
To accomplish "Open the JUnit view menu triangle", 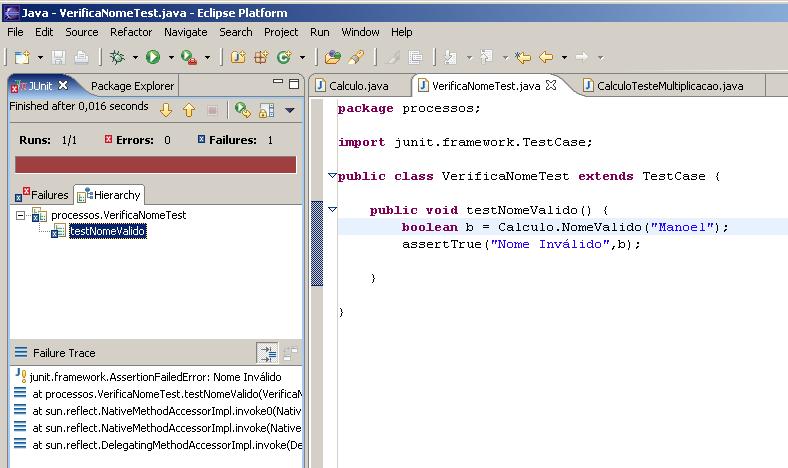I will (x=290, y=110).
